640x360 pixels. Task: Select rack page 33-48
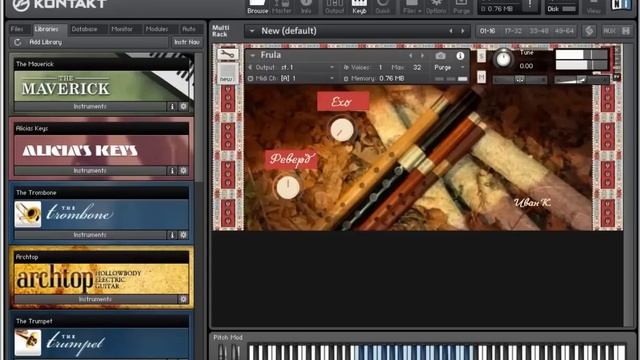click(538, 31)
